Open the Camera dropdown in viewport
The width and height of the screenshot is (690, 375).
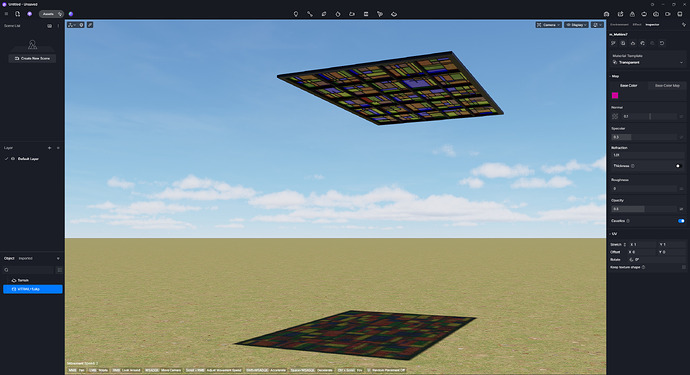[548, 25]
